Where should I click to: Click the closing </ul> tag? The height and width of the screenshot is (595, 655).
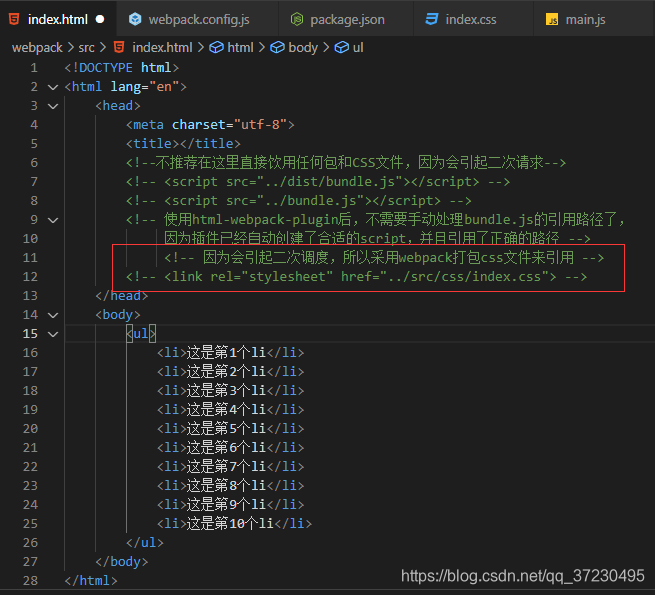click(145, 543)
